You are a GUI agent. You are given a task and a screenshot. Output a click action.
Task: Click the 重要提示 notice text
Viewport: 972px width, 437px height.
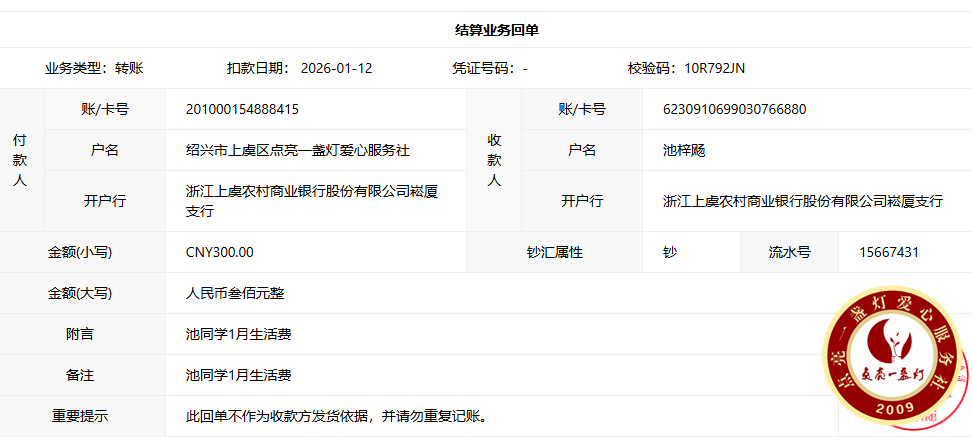335,416
